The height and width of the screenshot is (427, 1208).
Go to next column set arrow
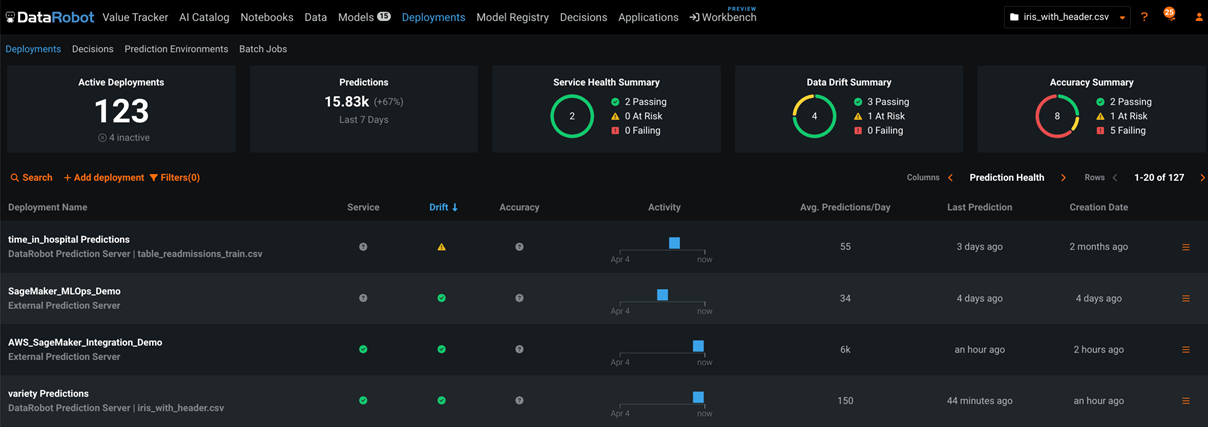(x=1063, y=178)
